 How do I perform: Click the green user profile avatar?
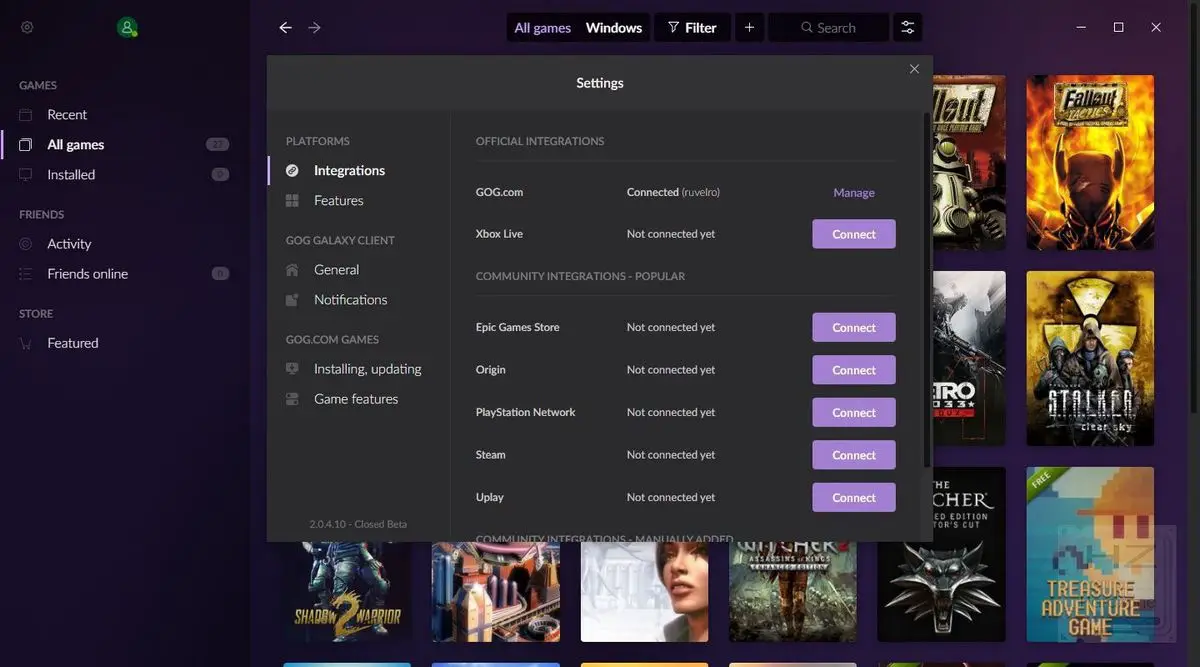tap(127, 27)
